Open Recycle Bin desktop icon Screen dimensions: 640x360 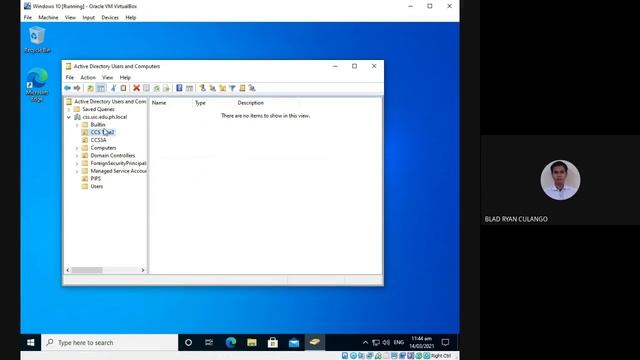pyautogui.click(x=37, y=40)
